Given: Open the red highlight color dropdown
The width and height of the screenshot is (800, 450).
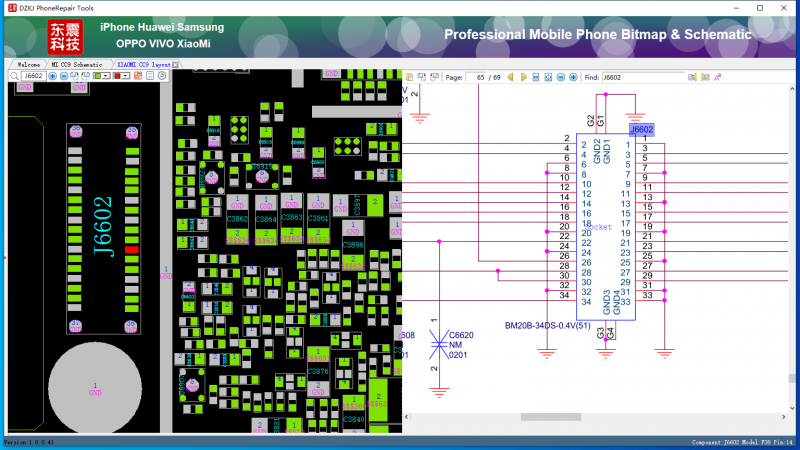Looking at the screenshot, I should point(126,76).
